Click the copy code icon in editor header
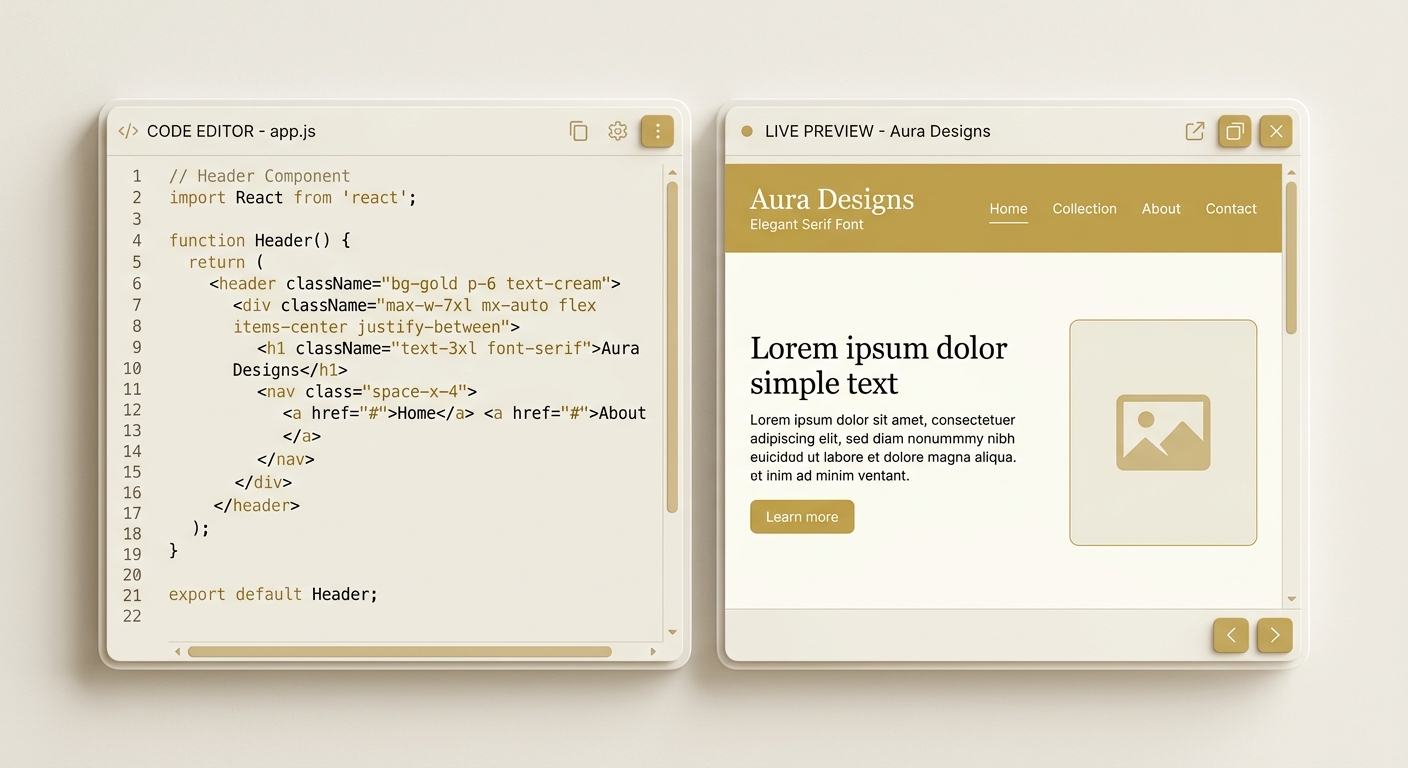 point(578,131)
